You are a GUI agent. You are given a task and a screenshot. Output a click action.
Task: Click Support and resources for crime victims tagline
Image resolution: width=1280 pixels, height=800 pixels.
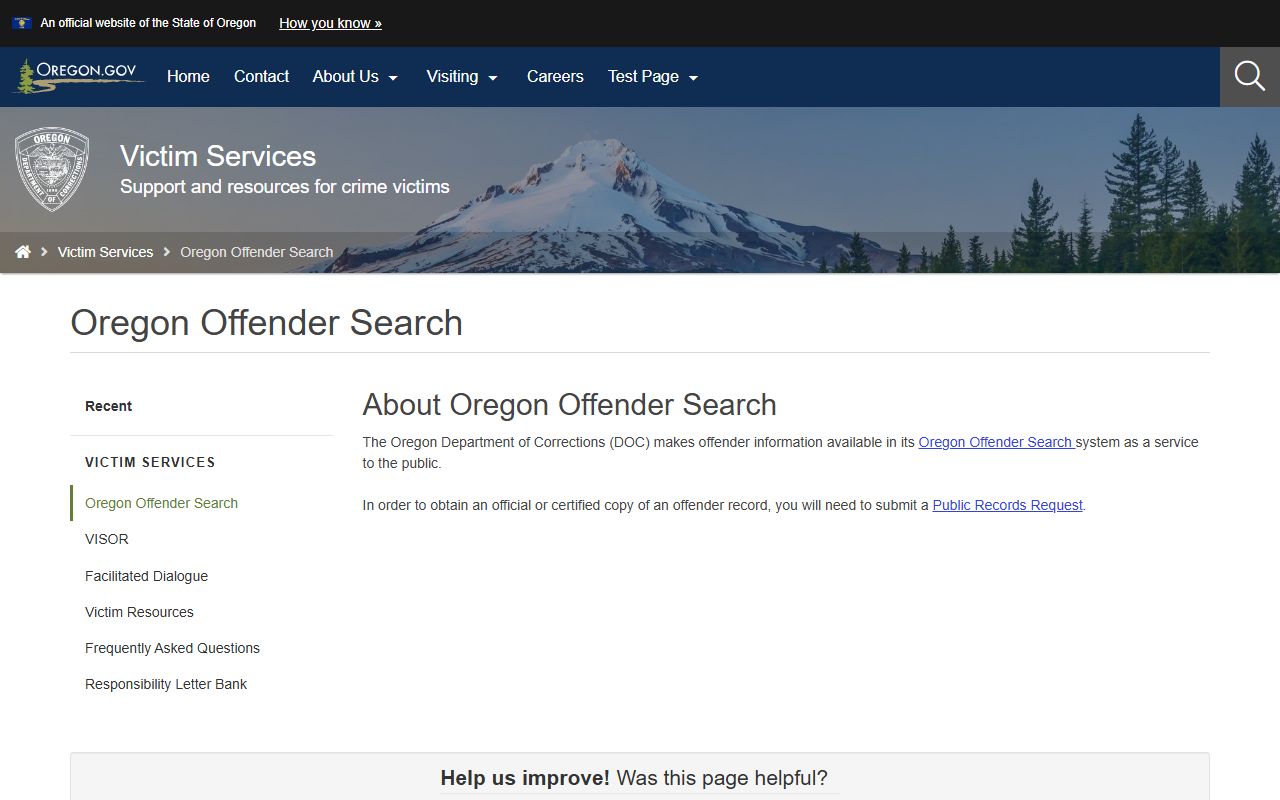click(285, 187)
